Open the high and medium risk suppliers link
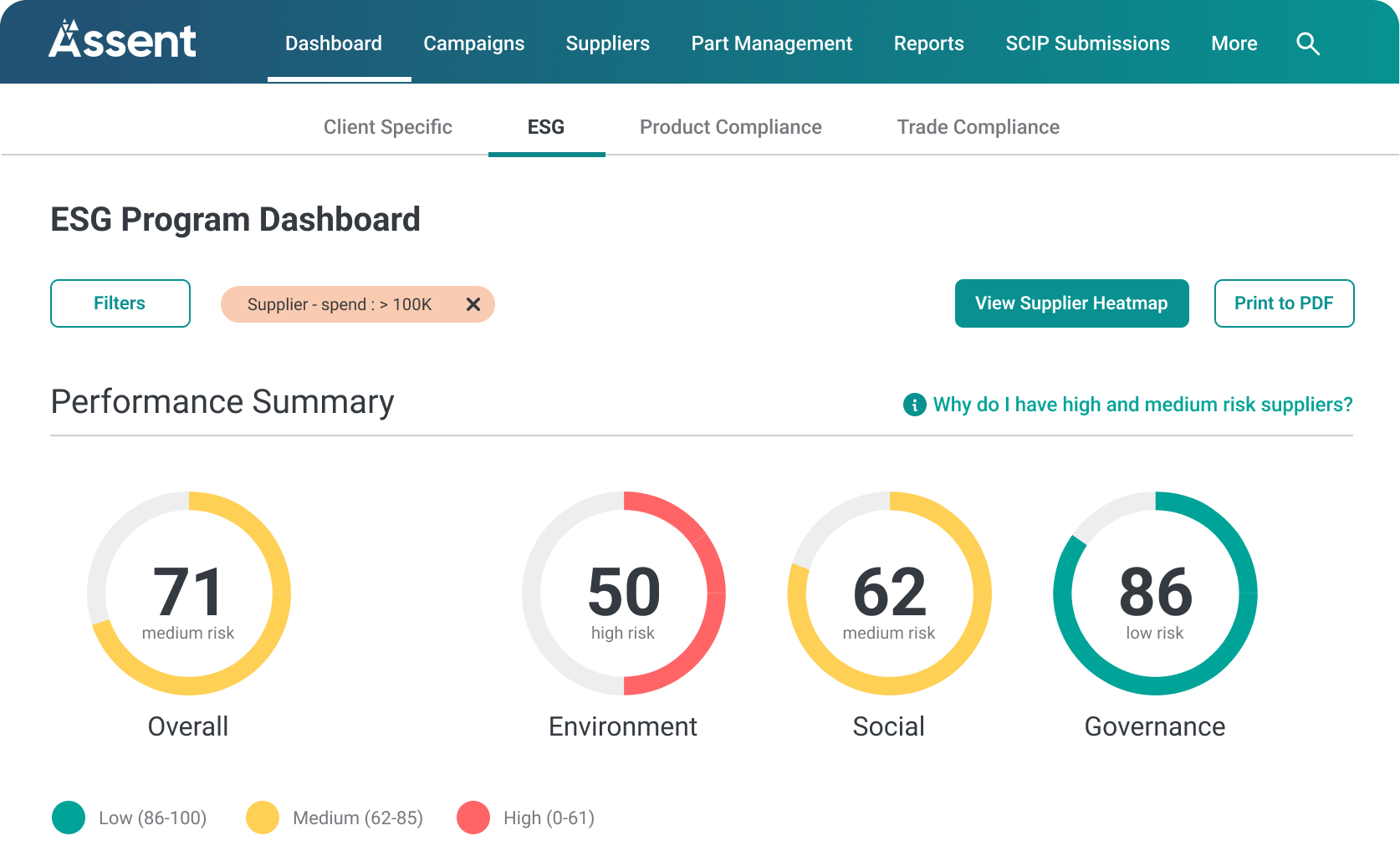The image size is (1400, 866). pyautogui.click(x=1143, y=405)
